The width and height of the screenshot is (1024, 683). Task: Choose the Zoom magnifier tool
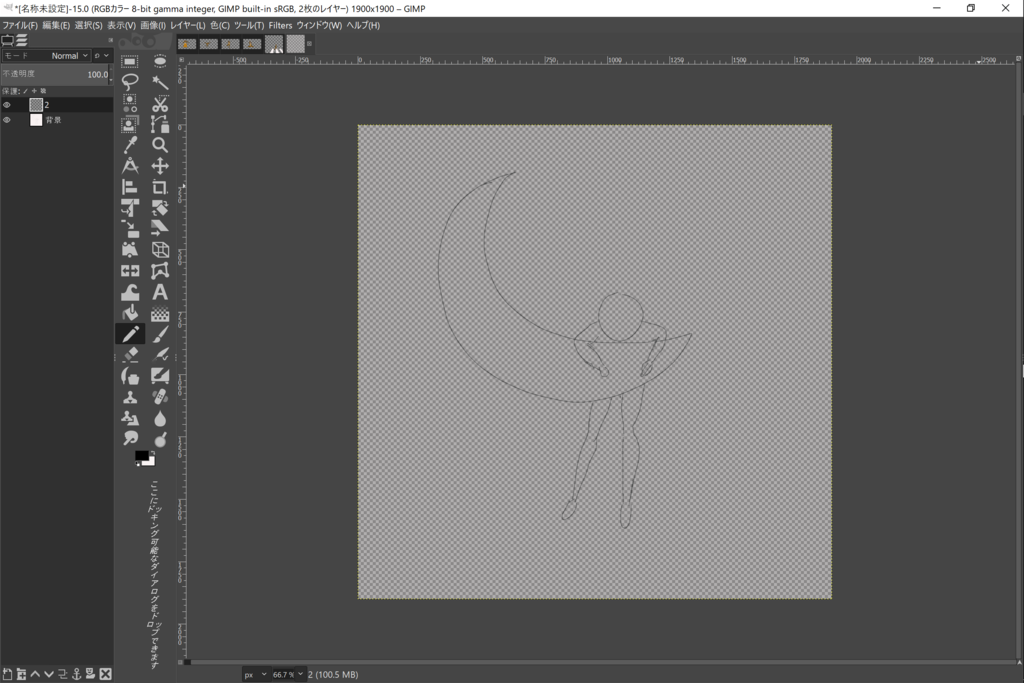coord(160,146)
